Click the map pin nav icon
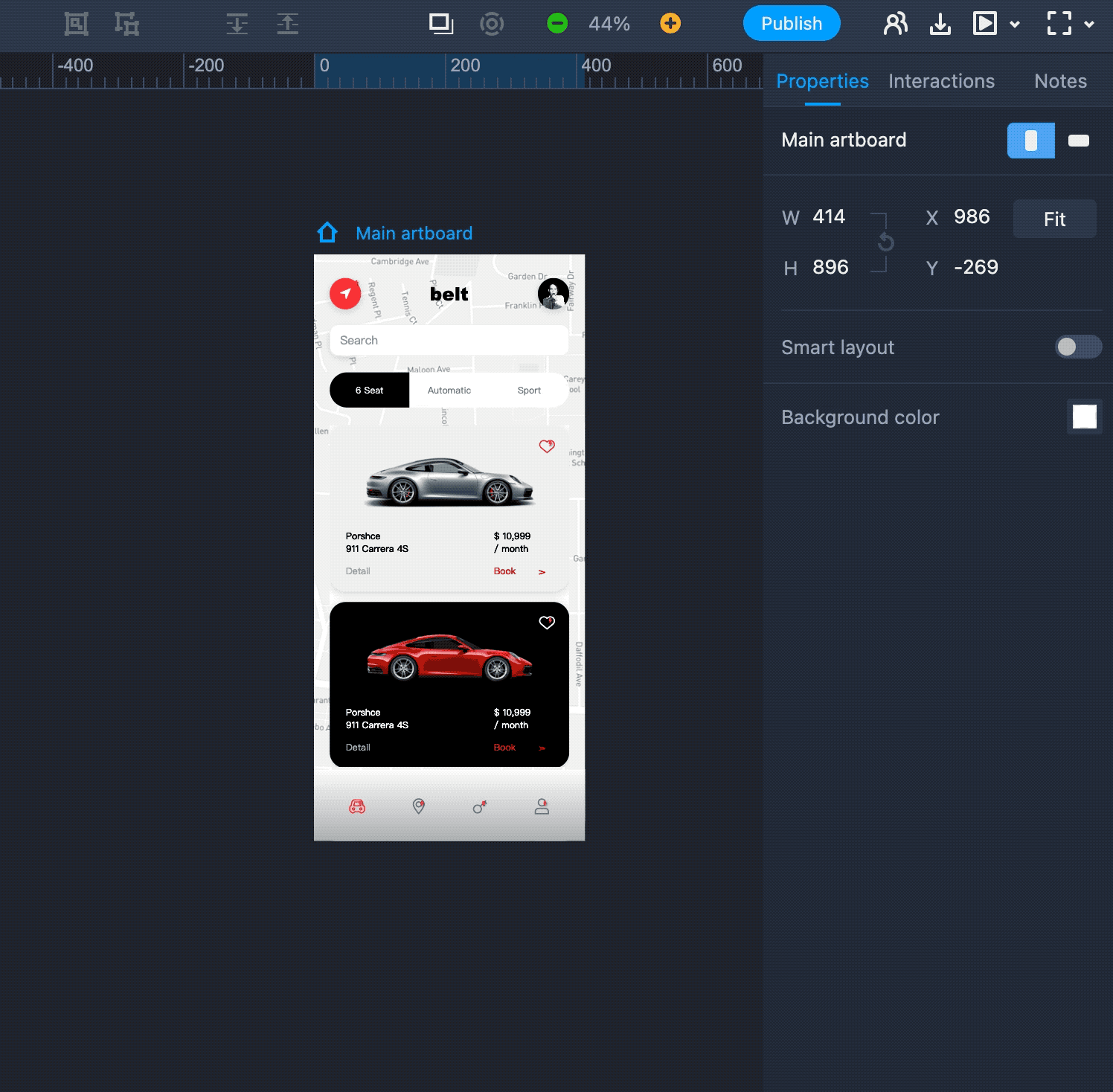The width and height of the screenshot is (1113, 1092). [419, 806]
